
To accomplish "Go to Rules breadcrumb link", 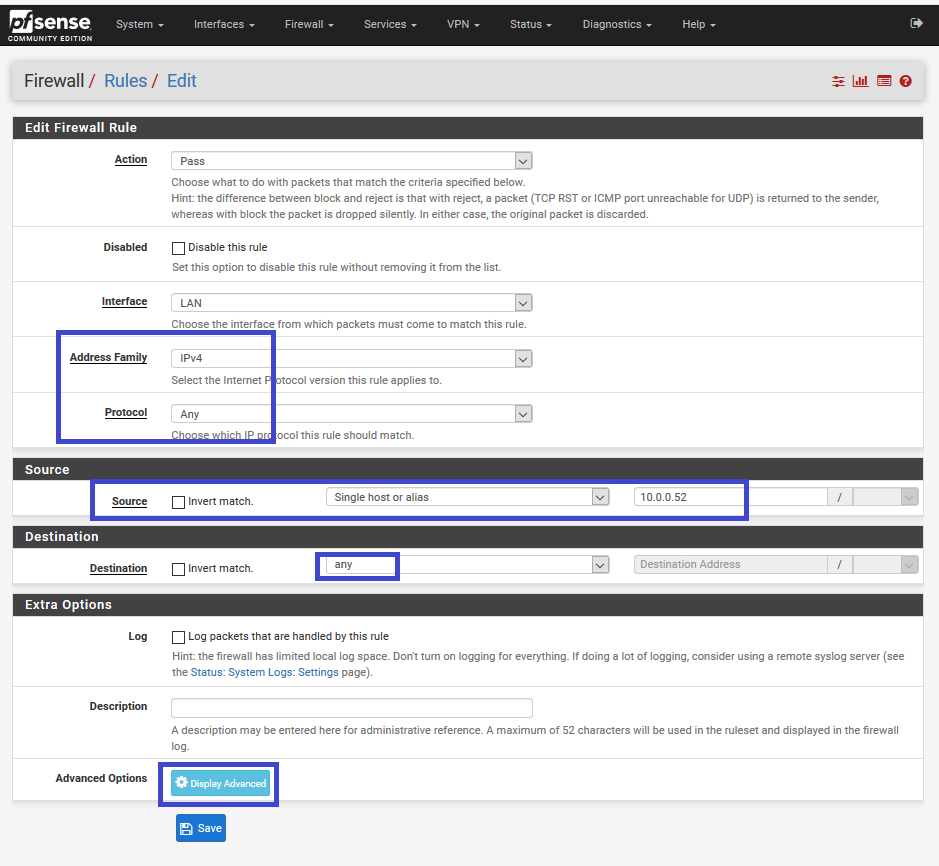I will [x=125, y=81].
